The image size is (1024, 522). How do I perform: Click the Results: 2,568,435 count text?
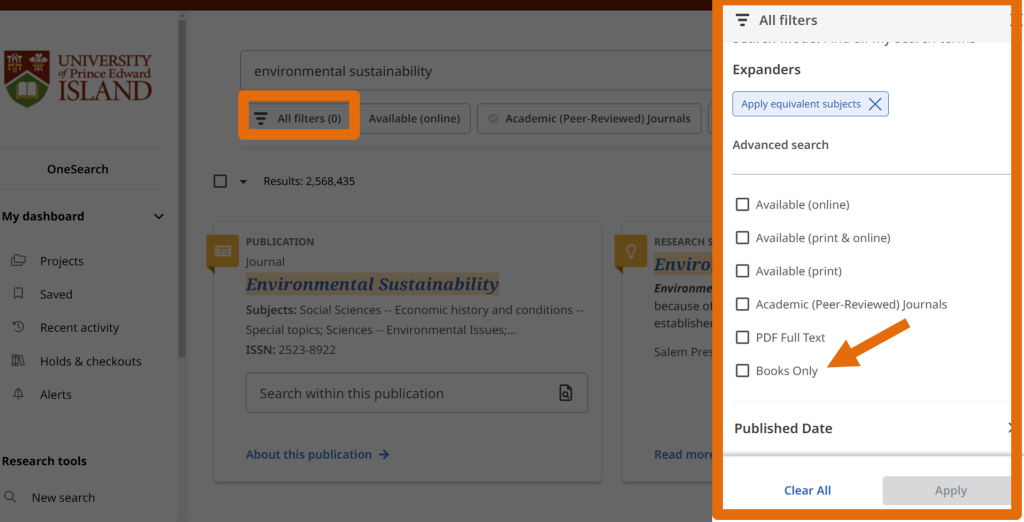pos(310,181)
